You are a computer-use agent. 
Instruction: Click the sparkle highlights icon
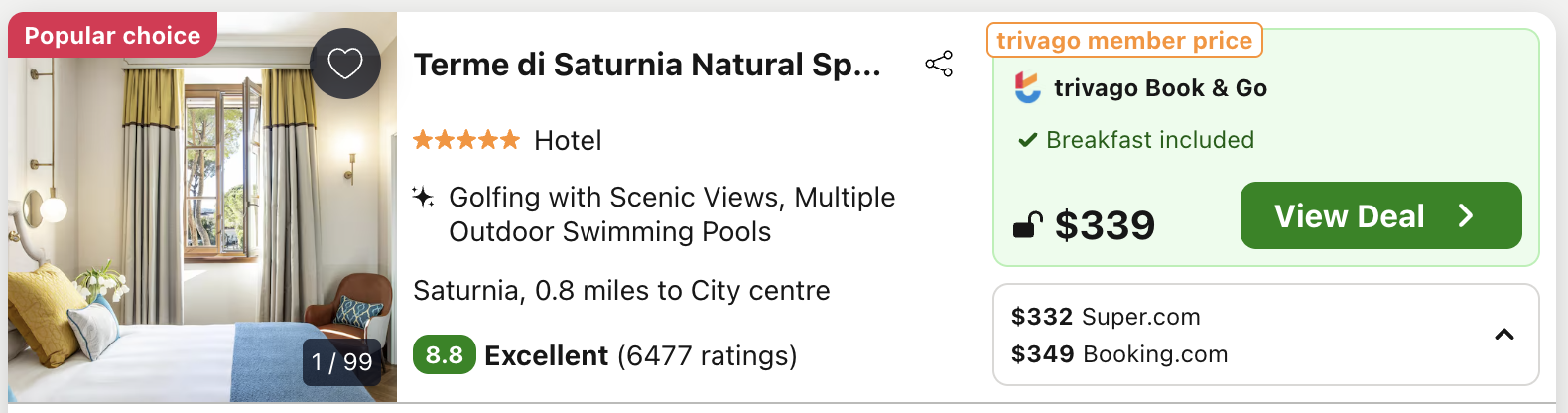point(423,197)
